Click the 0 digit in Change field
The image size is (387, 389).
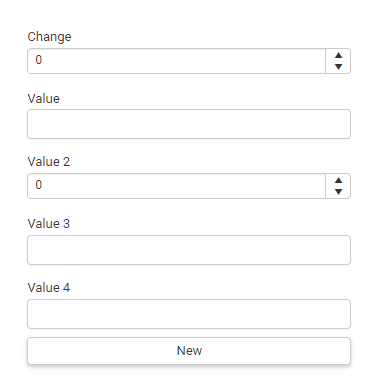click(39, 60)
